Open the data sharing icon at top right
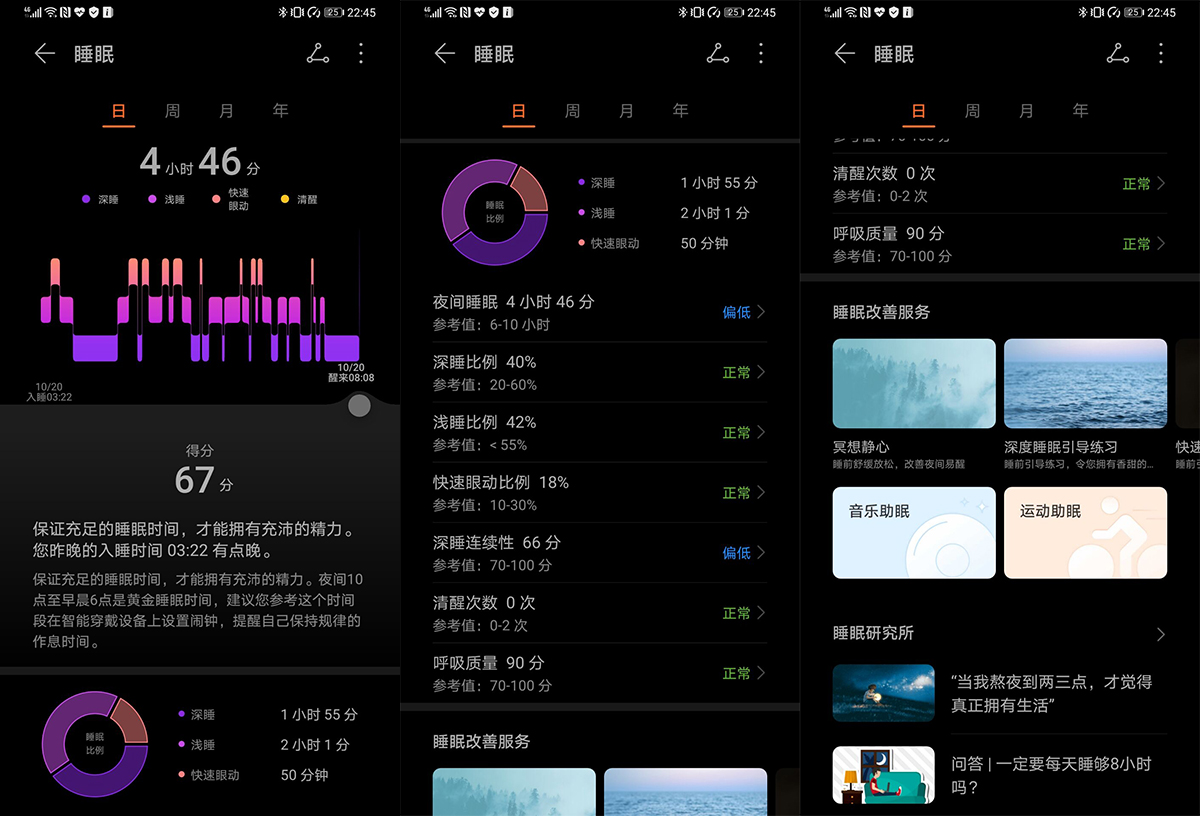This screenshot has width=1200, height=816. pos(318,54)
